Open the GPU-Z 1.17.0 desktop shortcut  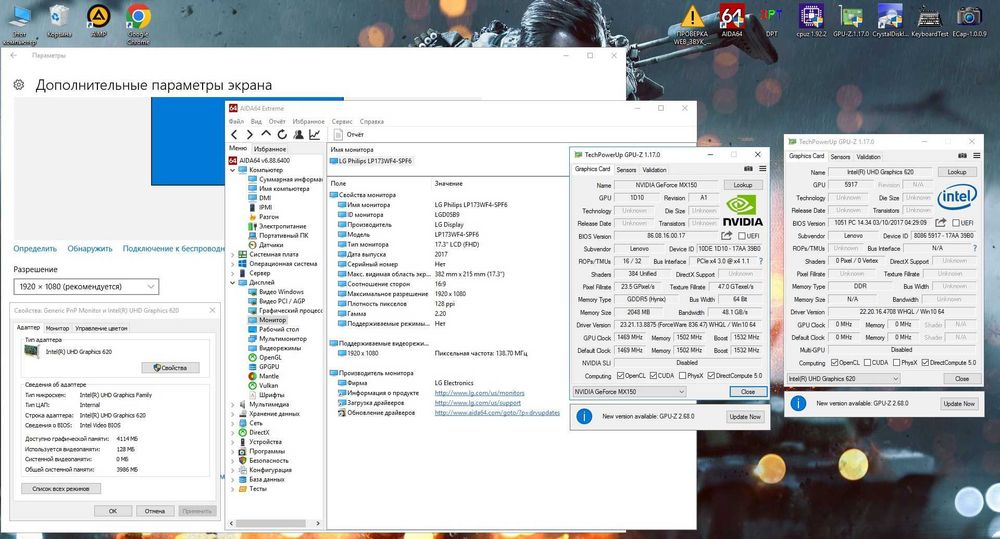click(851, 20)
